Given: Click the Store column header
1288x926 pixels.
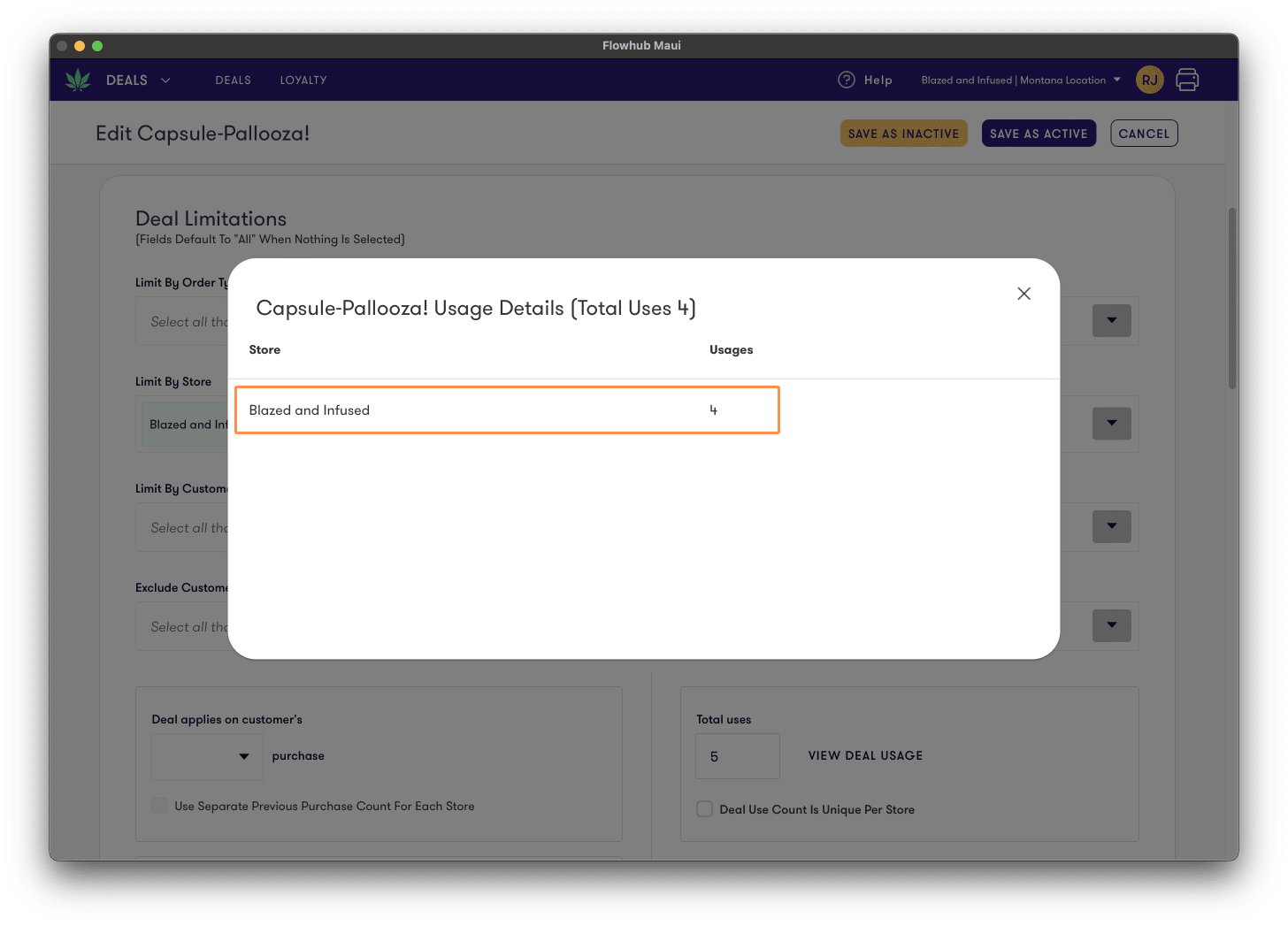Looking at the screenshot, I should click(x=264, y=349).
